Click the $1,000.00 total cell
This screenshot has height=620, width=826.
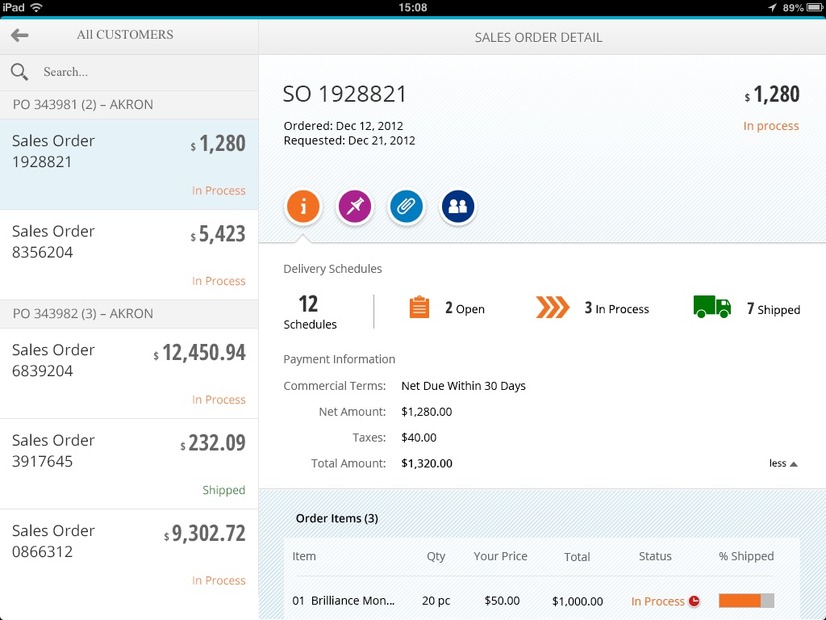click(x=577, y=601)
